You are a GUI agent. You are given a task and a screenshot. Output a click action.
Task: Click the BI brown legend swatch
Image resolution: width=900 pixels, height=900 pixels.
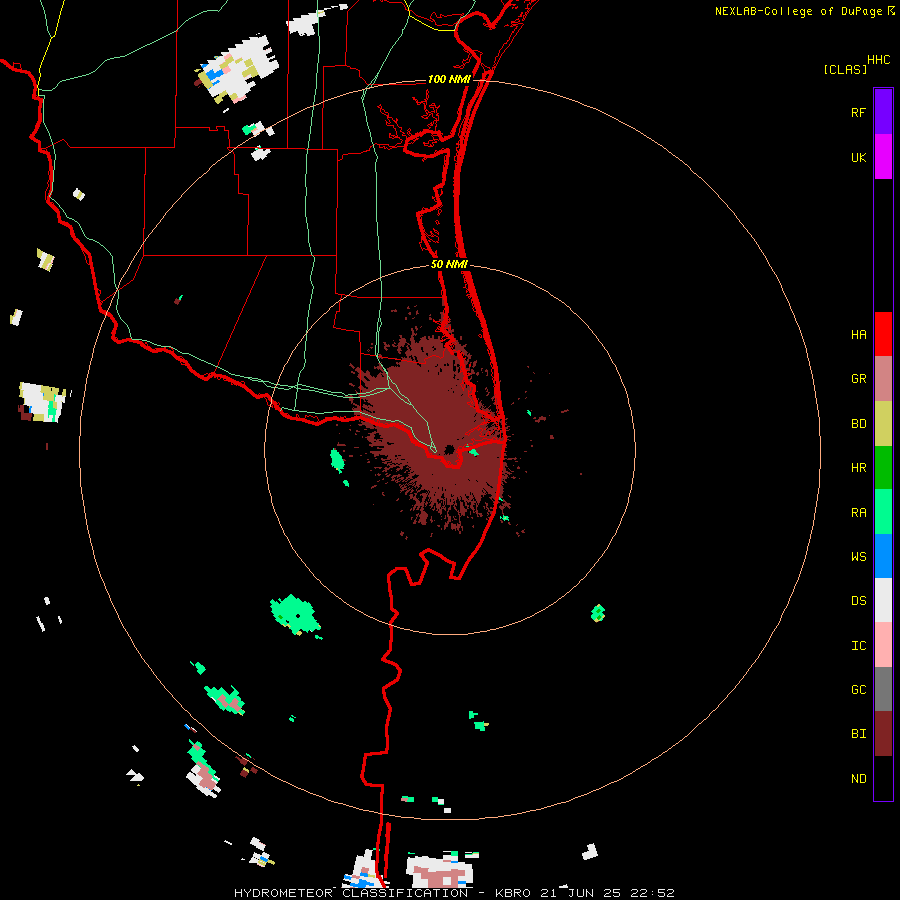pos(883,734)
